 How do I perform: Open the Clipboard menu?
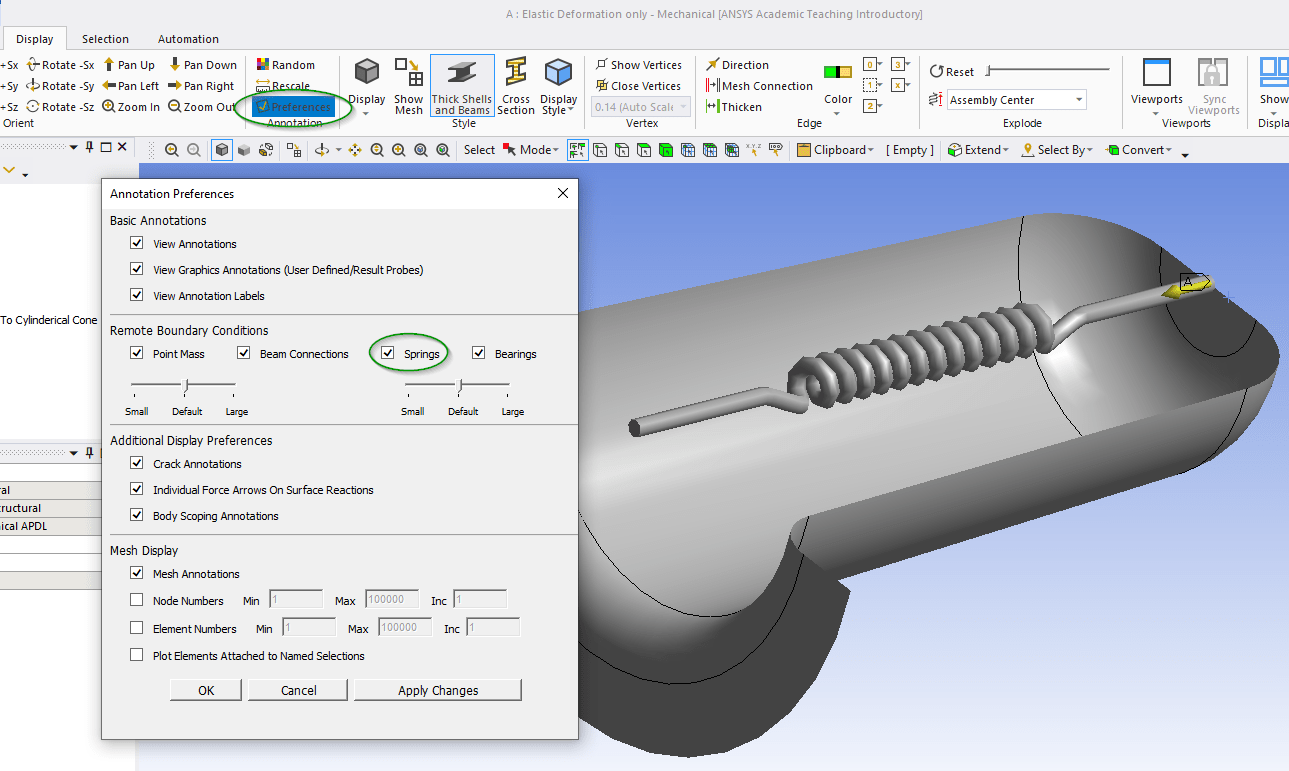pyautogui.click(x=836, y=150)
